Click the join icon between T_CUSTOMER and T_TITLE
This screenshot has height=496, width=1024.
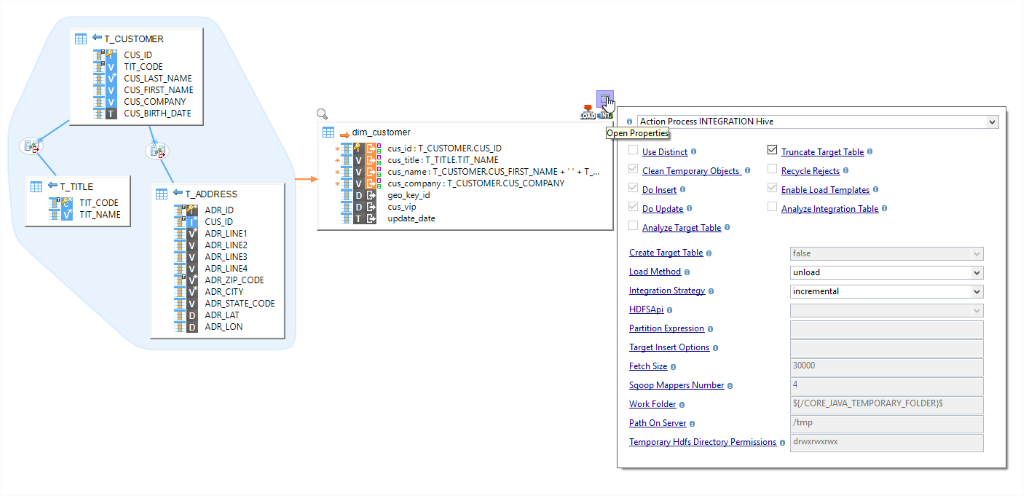click(x=30, y=146)
